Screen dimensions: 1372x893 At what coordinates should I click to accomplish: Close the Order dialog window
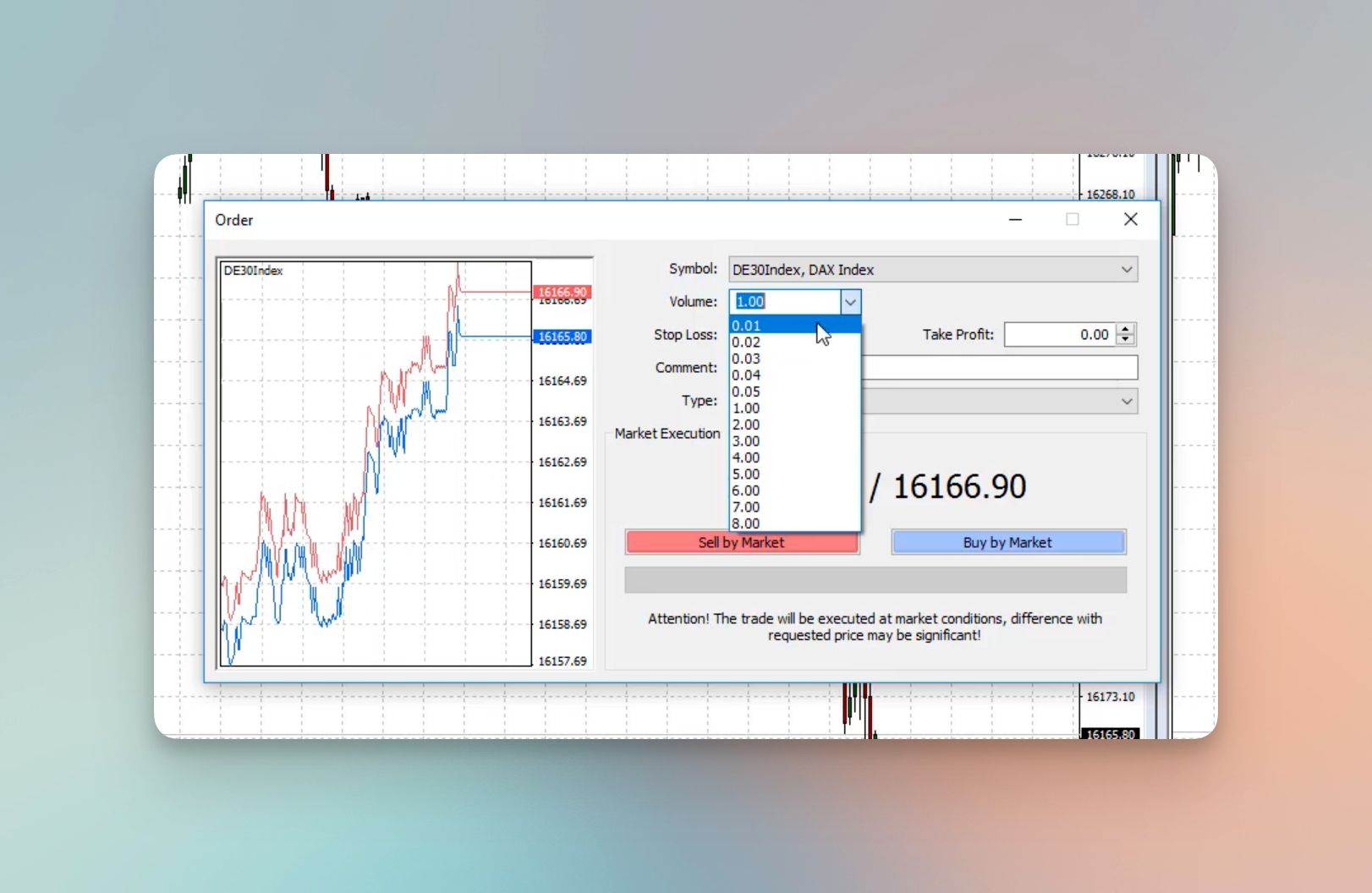coord(1130,220)
